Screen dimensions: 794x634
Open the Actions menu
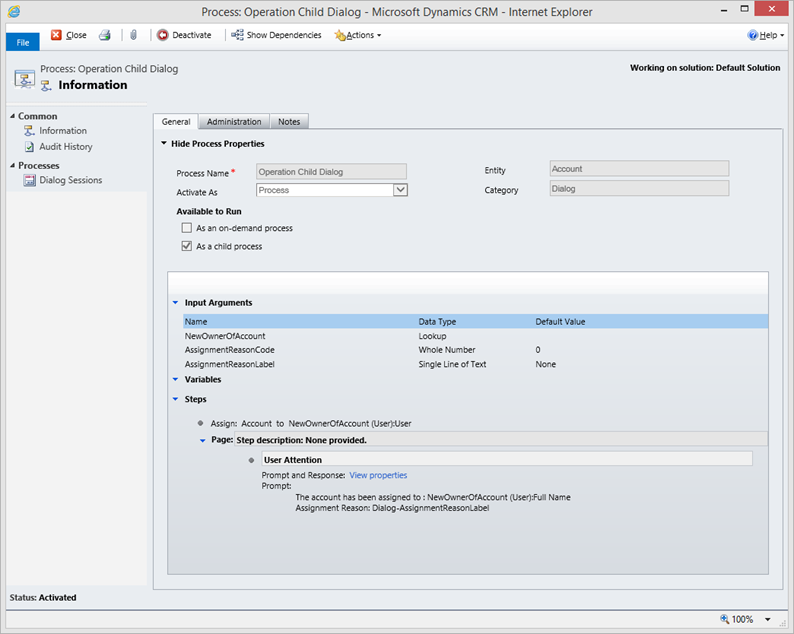[358, 35]
